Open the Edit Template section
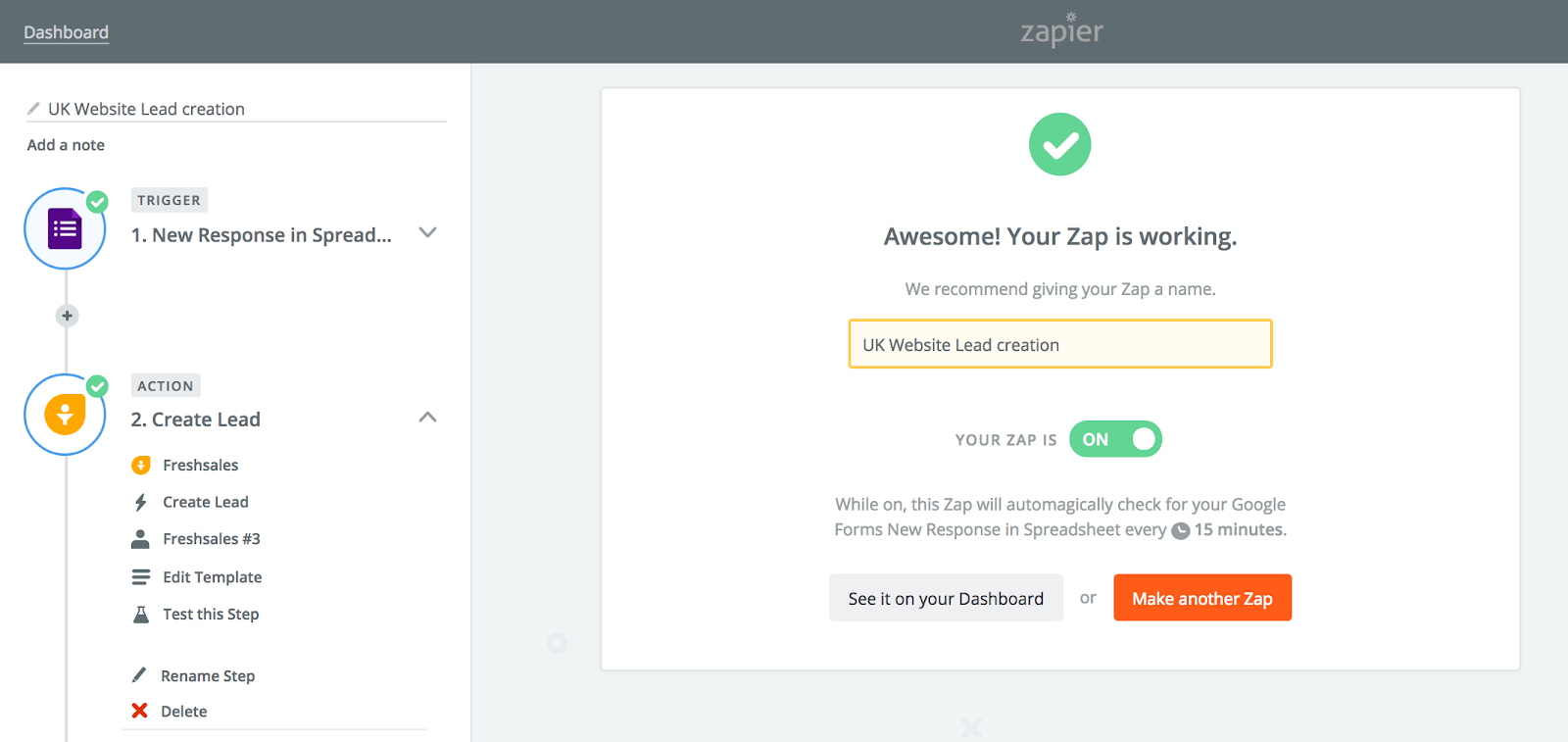 coord(212,577)
